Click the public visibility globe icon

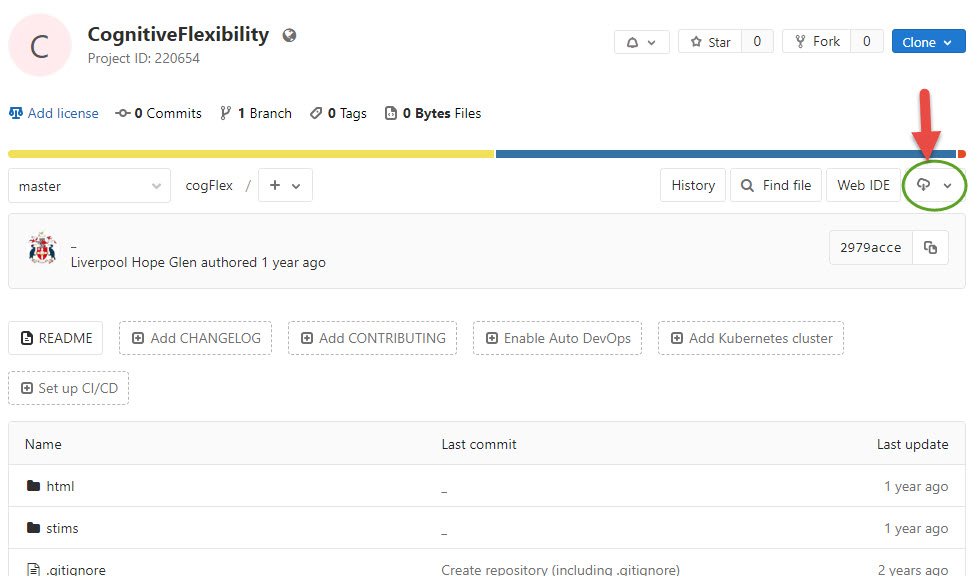tap(289, 35)
